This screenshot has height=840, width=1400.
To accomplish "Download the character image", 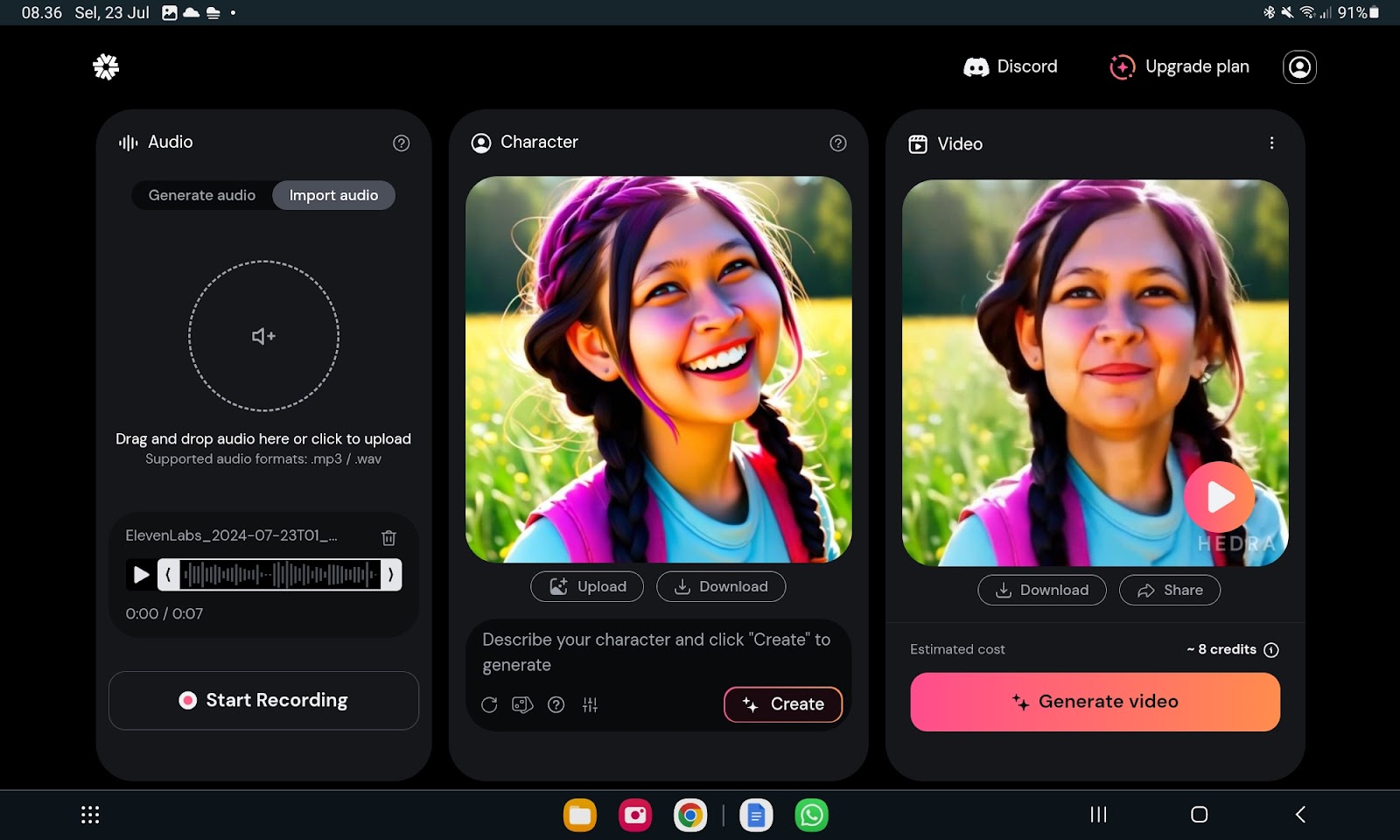I will pos(721,586).
